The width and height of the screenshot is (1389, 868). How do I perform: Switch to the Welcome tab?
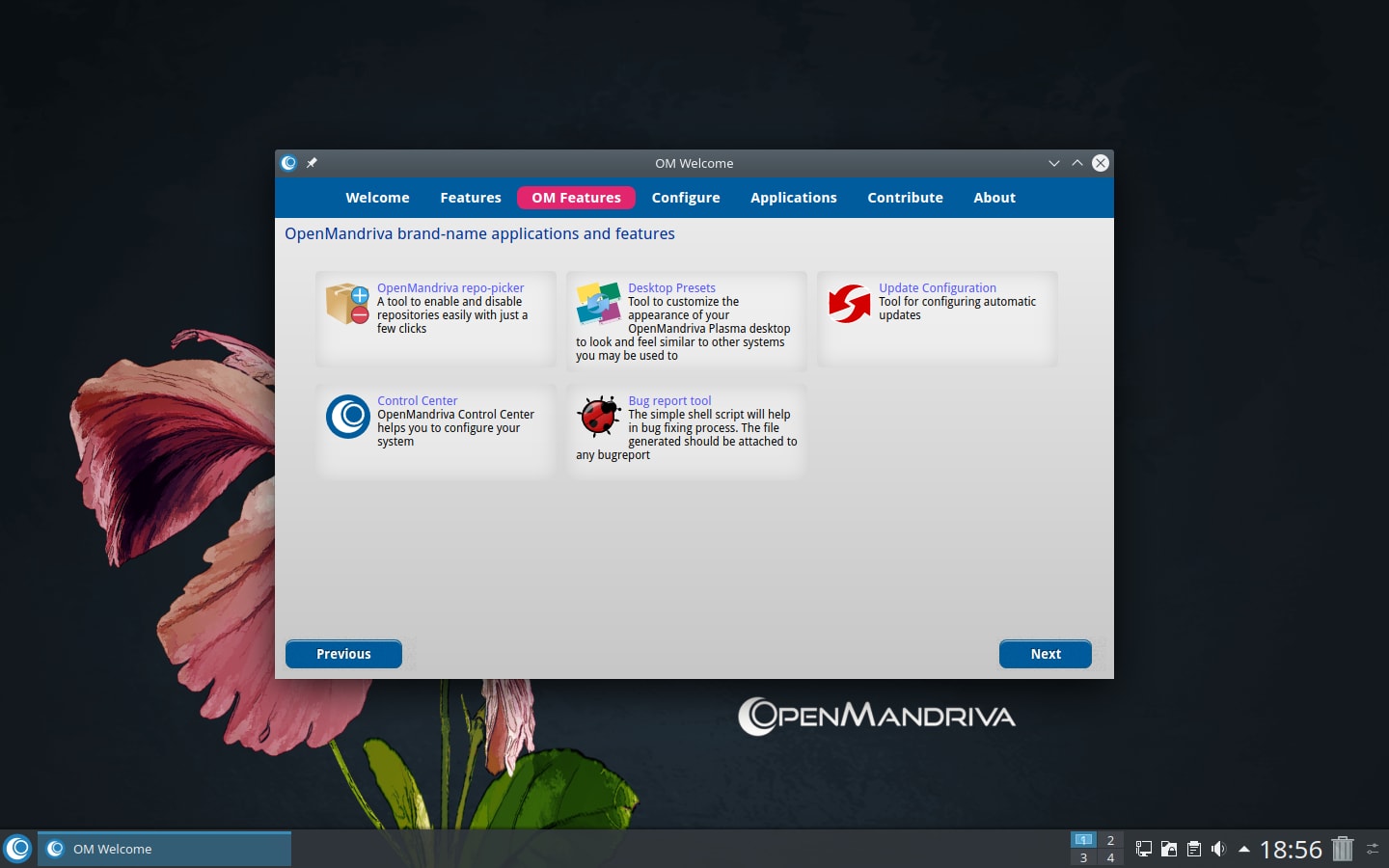(x=377, y=198)
